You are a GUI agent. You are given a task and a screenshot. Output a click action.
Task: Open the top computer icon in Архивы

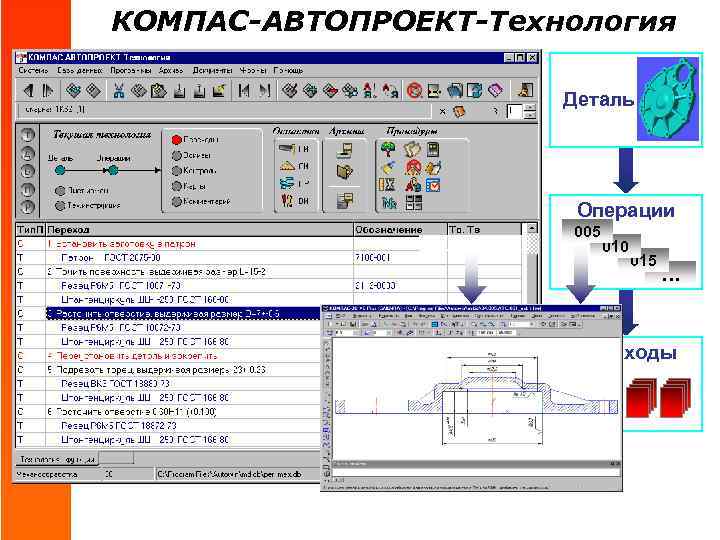point(344,150)
